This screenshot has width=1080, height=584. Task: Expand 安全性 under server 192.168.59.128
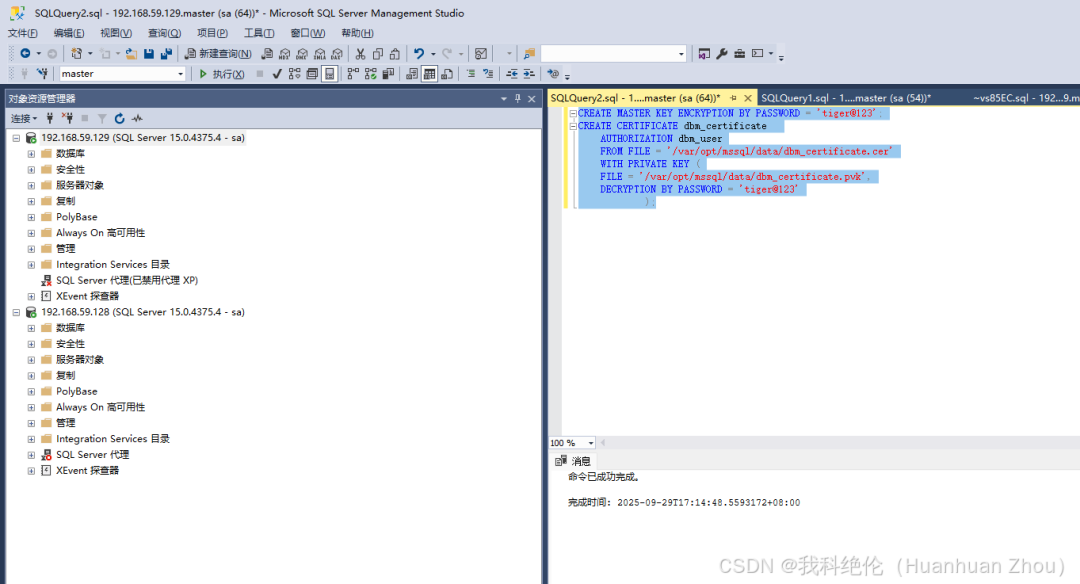coord(31,344)
